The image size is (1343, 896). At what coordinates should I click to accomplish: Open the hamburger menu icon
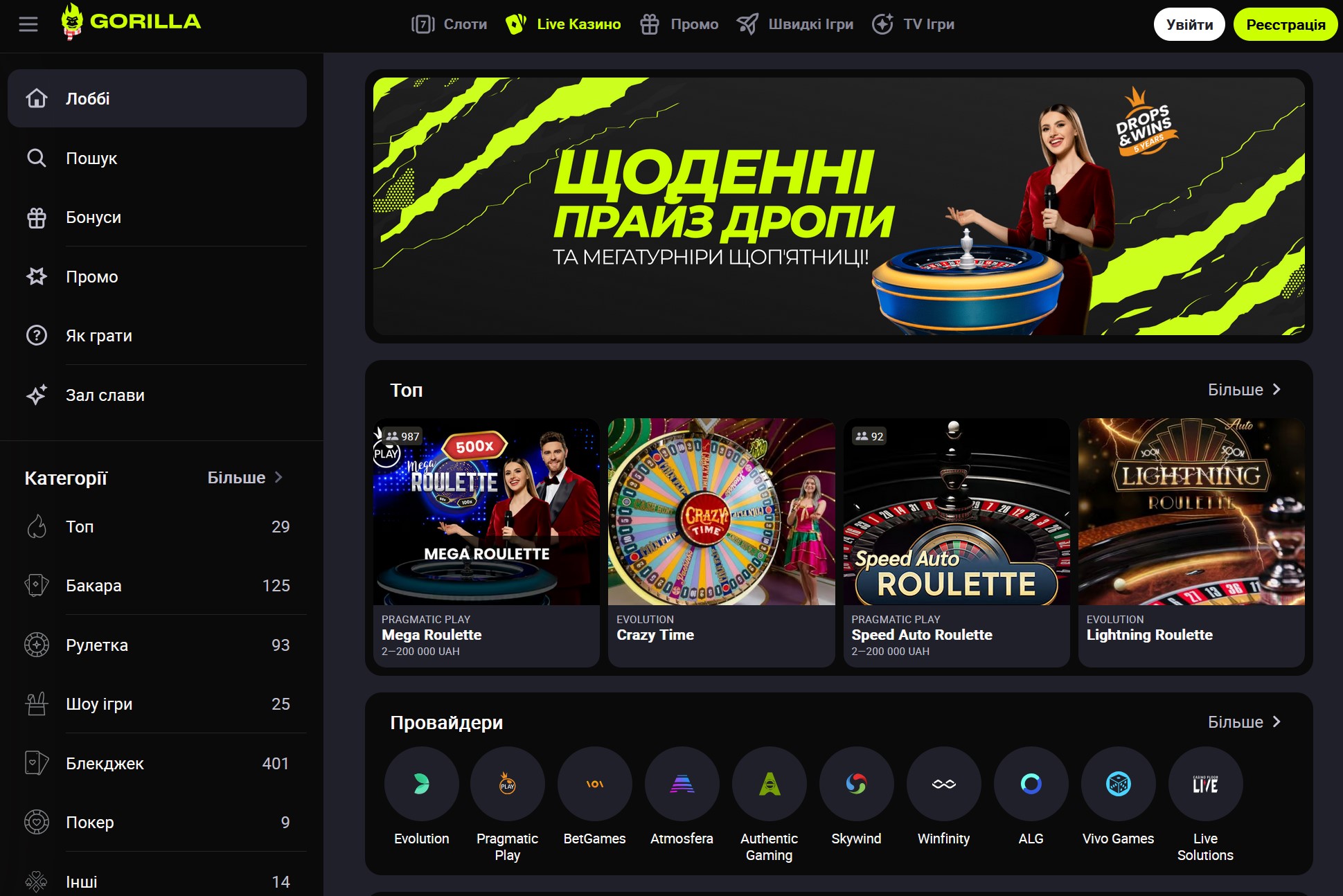(x=28, y=25)
